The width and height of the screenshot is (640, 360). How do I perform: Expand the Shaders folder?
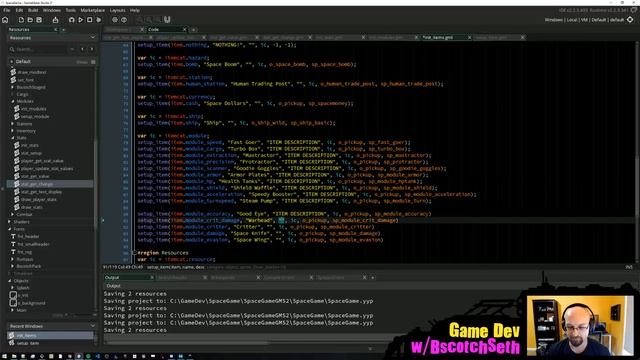(9, 222)
